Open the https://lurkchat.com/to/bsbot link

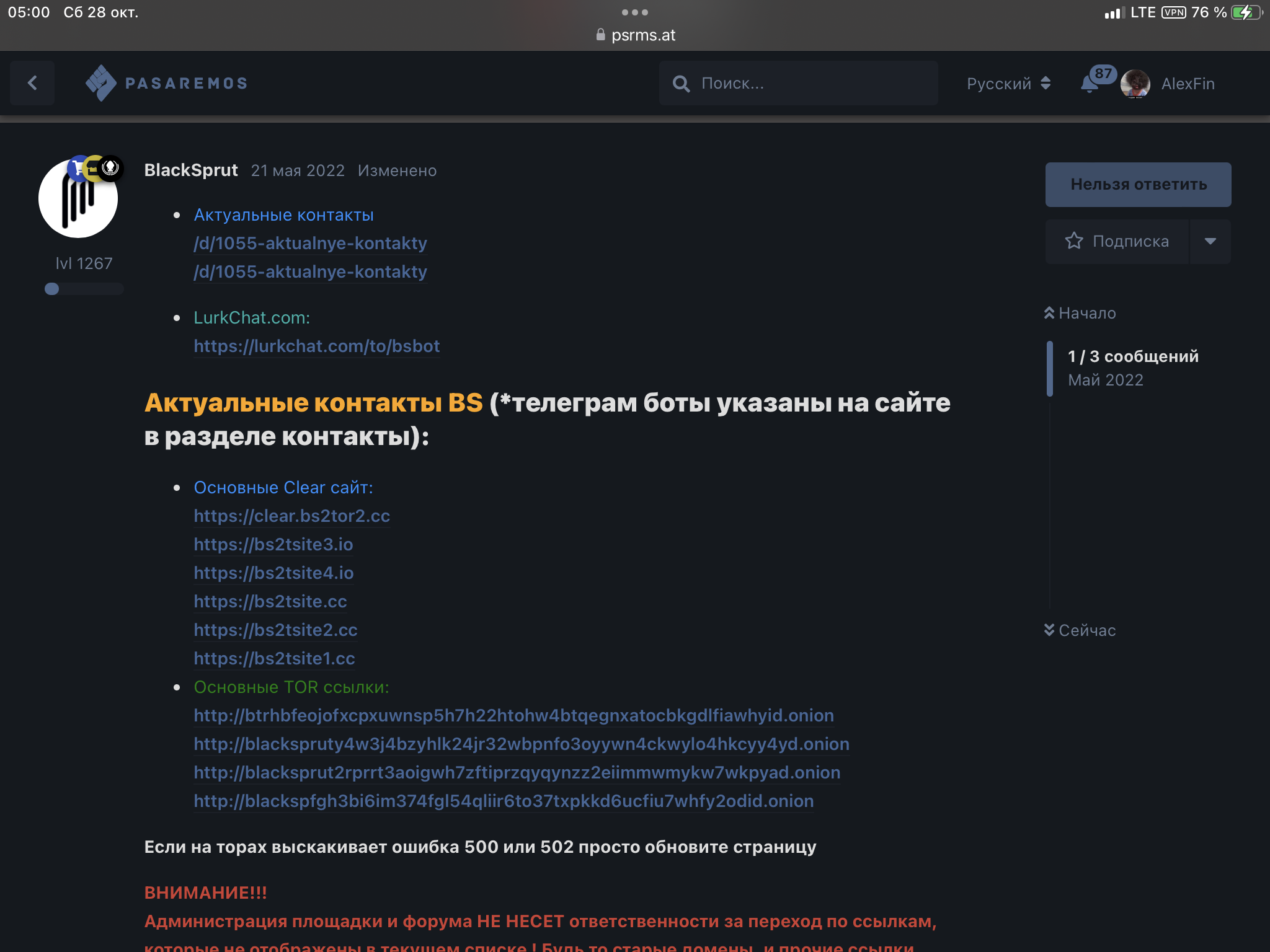click(x=316, y=346)
